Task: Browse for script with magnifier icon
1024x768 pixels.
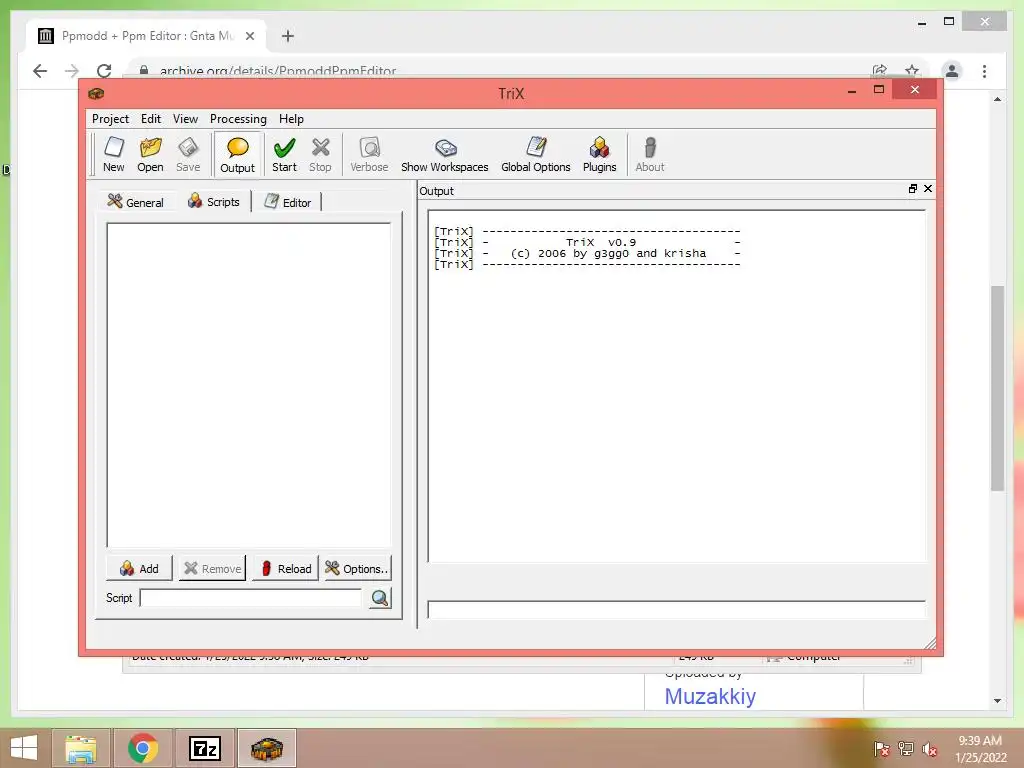Action: (x=380, y=598)
